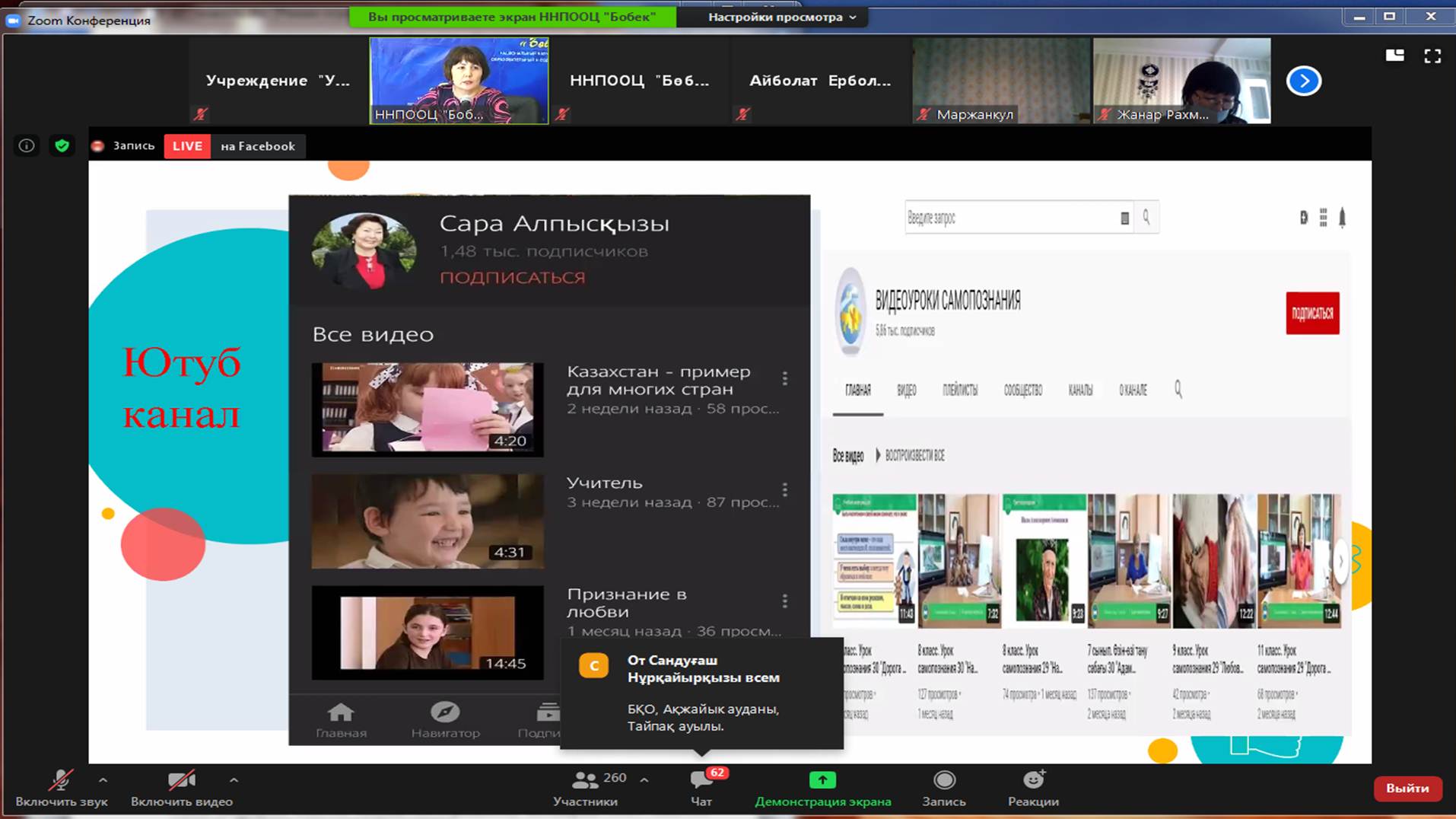Click red ПОДПИСАТЬСЯ button on Видеоуроки самопознания
The height and width of the screenshot is (819, 1456).
pos(1312,313)
